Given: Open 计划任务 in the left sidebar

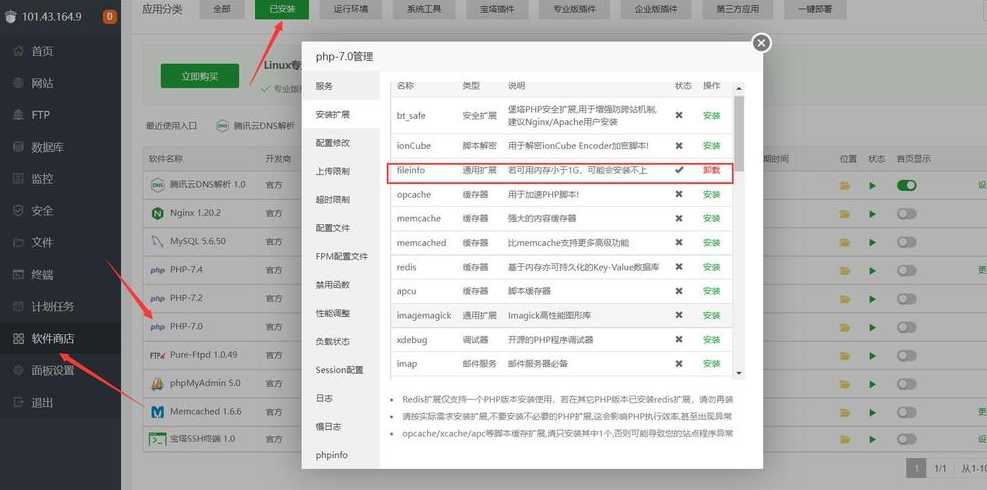Looking at the screenshot, I should pos(52,307).
